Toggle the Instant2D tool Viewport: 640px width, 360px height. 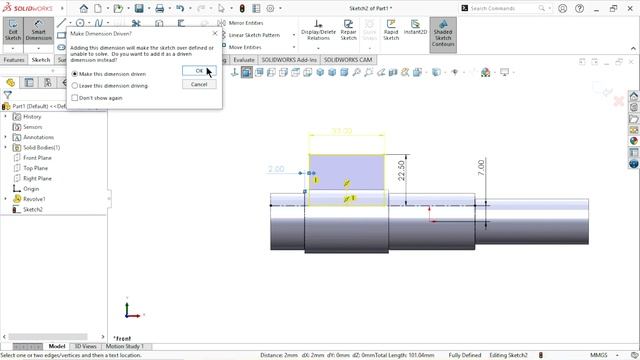(415, 27)
